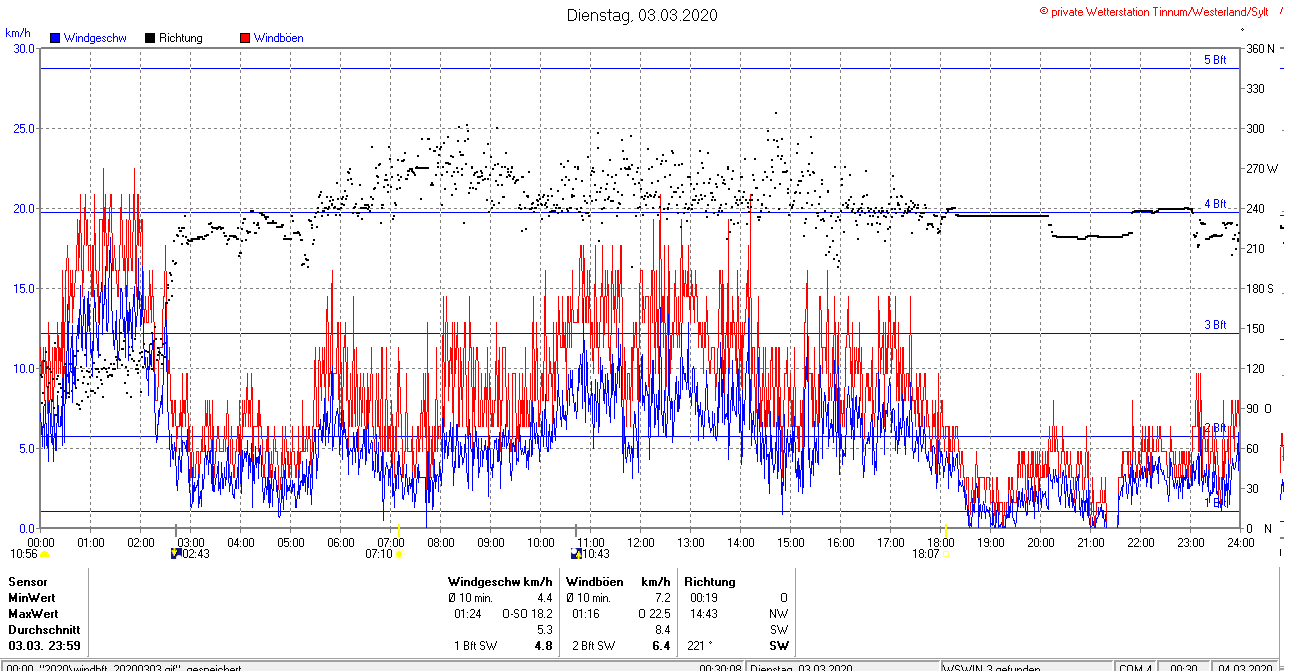Click the 07:10 sunrise time label

coord(378,553)
